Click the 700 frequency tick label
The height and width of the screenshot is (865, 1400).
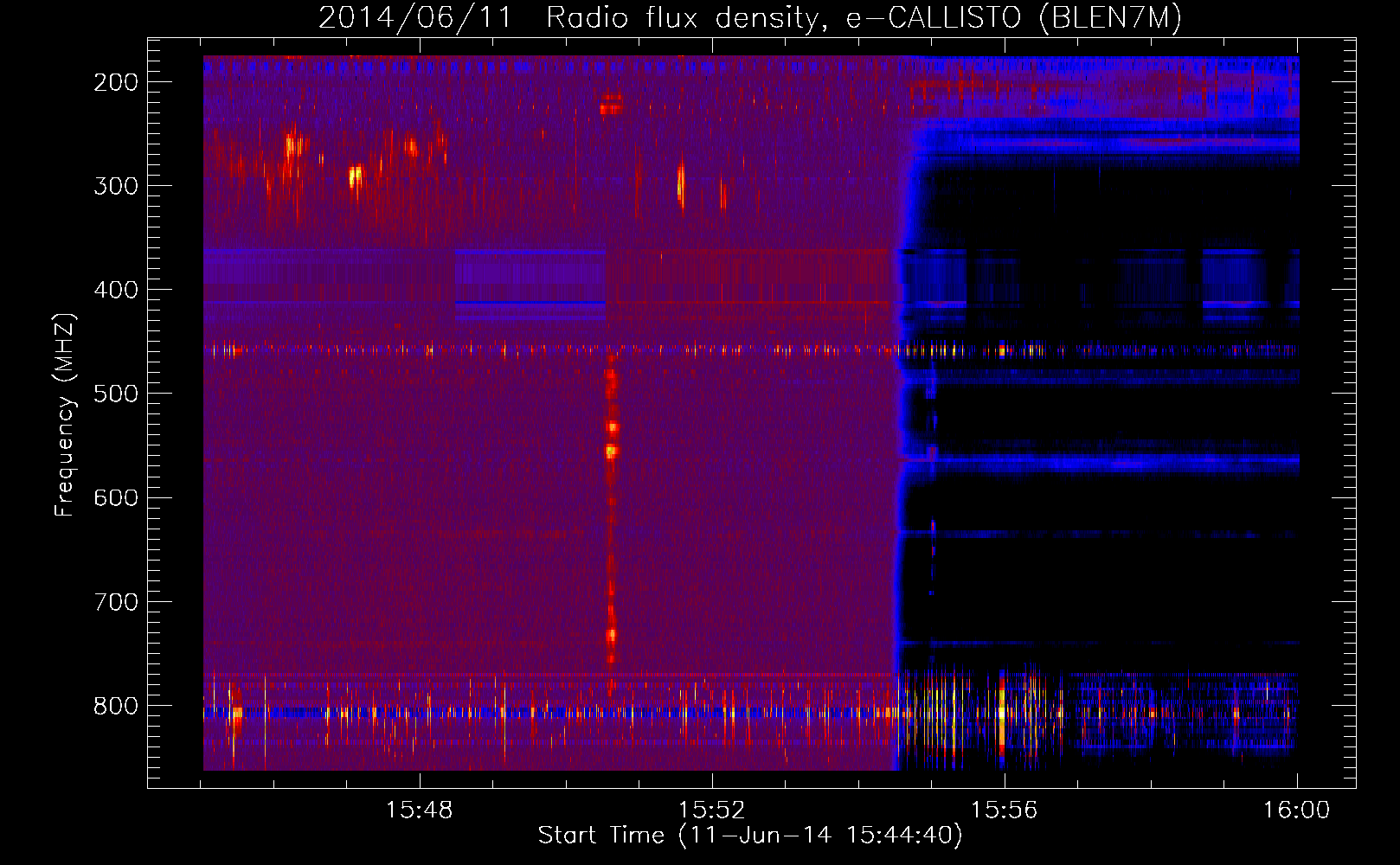click(116, 602)
